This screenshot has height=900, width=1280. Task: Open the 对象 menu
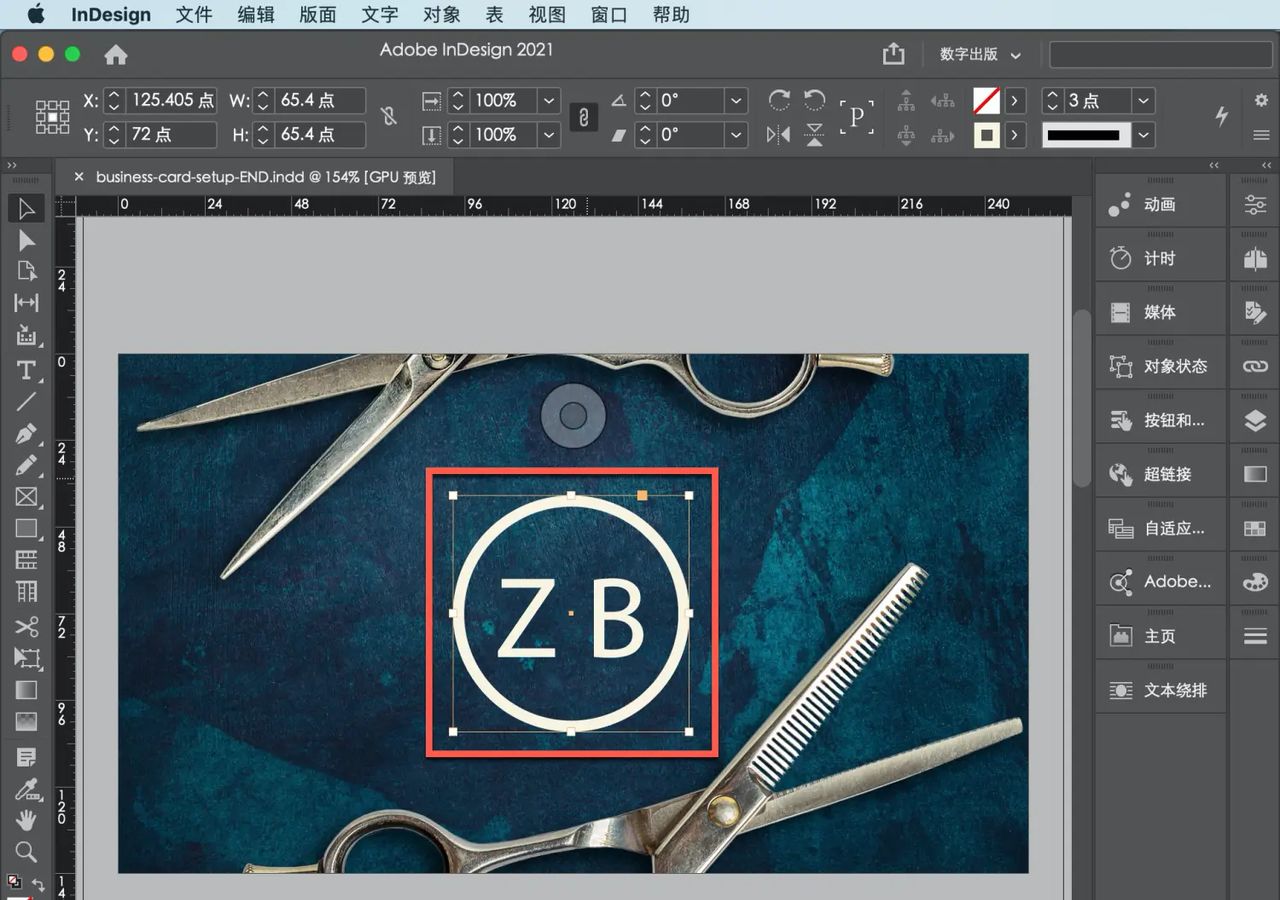[441, 14]
